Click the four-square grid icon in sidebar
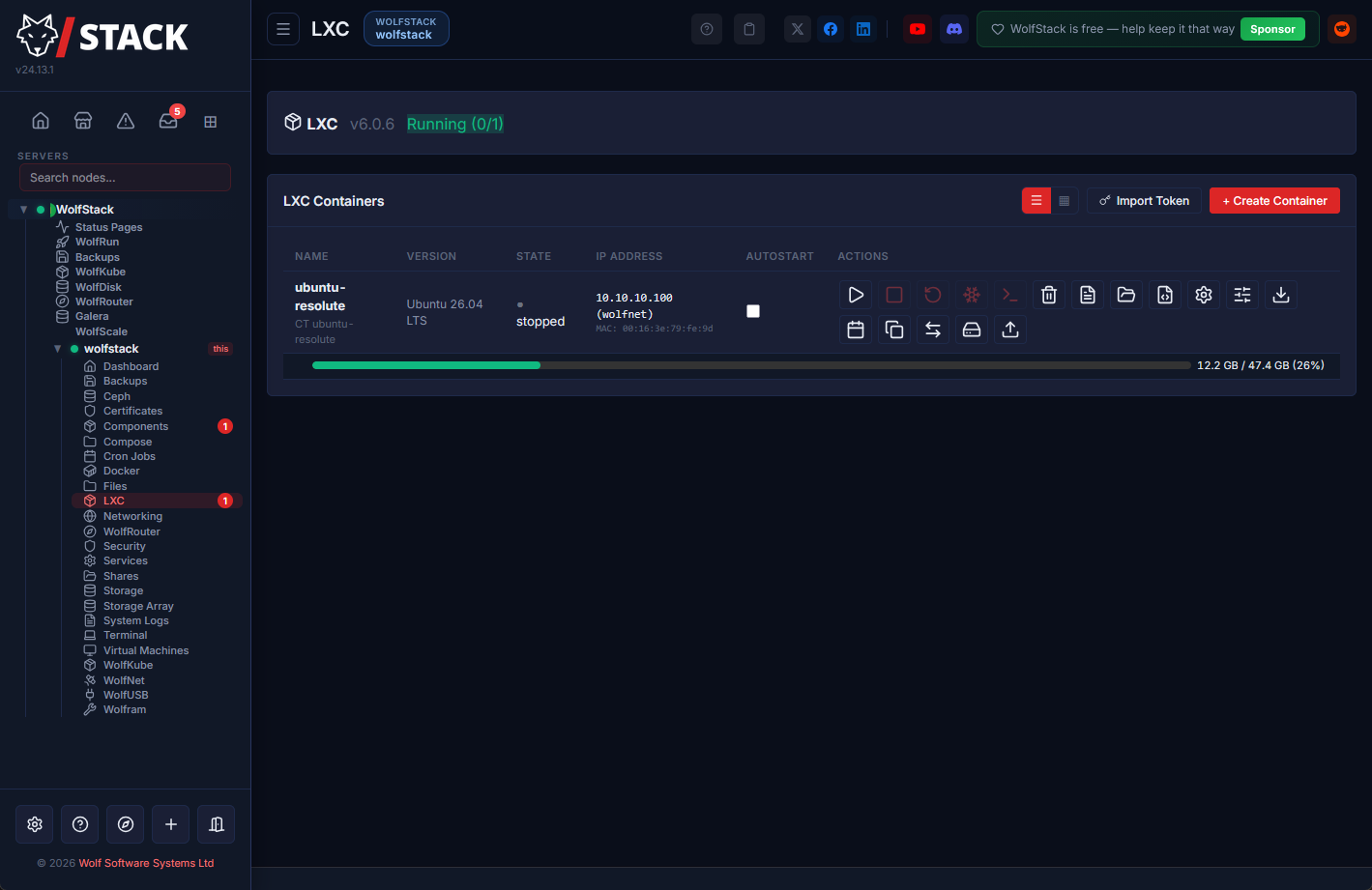 (x=211, y=122)
